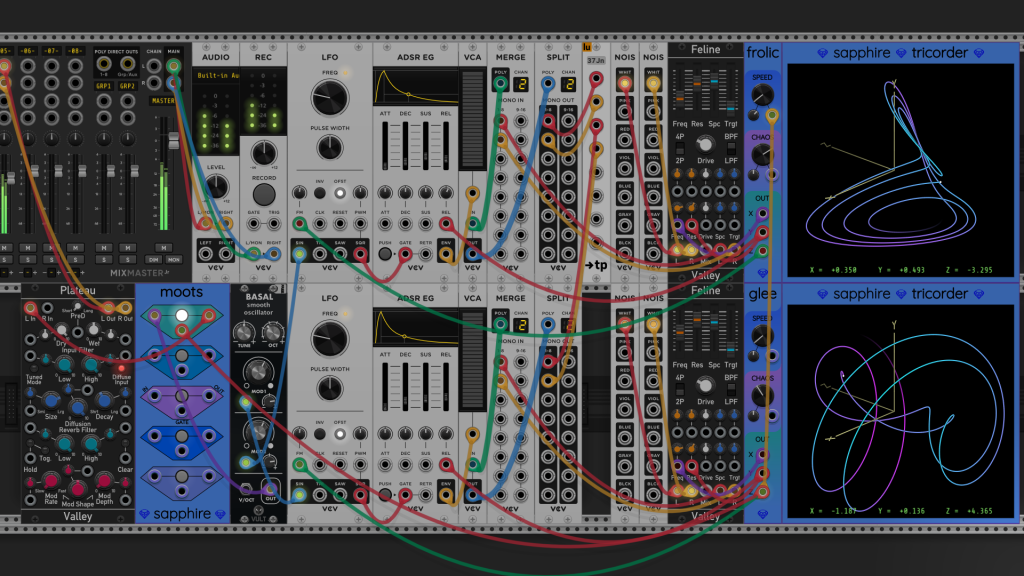Click the 37Jn label on the tp module
This screenshot has width=1024, height=576.
(596, 61)
